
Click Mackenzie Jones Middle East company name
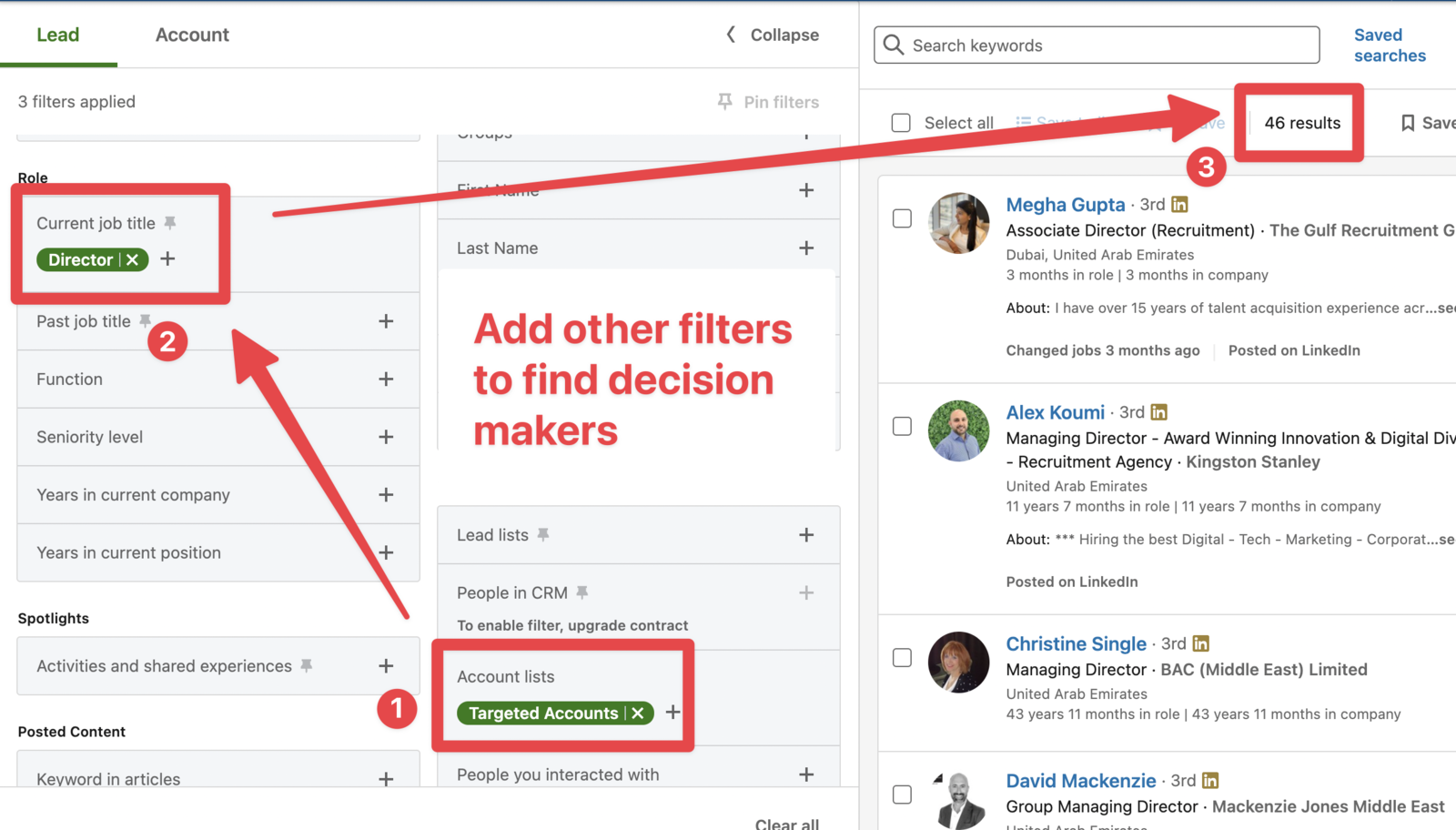tap(1329, 806)
